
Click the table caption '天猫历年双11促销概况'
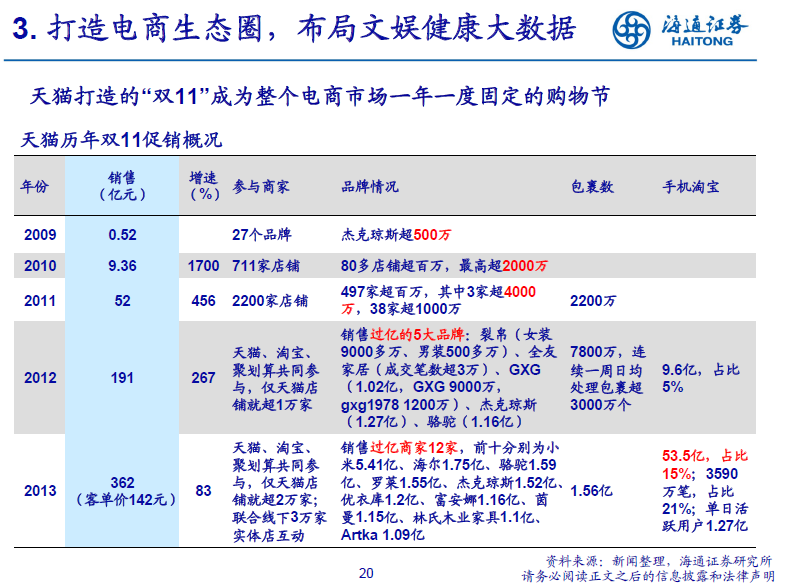point(121,140)
